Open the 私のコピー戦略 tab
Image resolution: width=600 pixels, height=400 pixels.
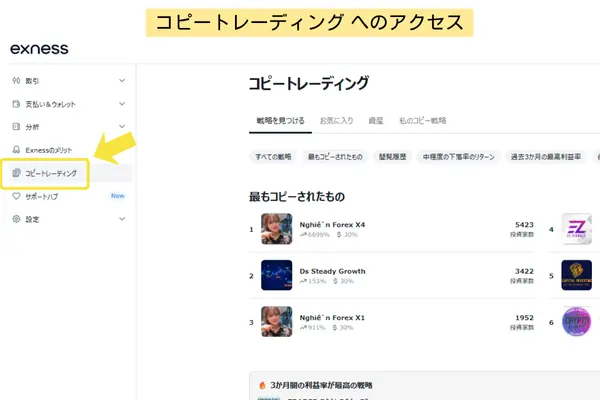pyautogui.click(x=425, y=120)
